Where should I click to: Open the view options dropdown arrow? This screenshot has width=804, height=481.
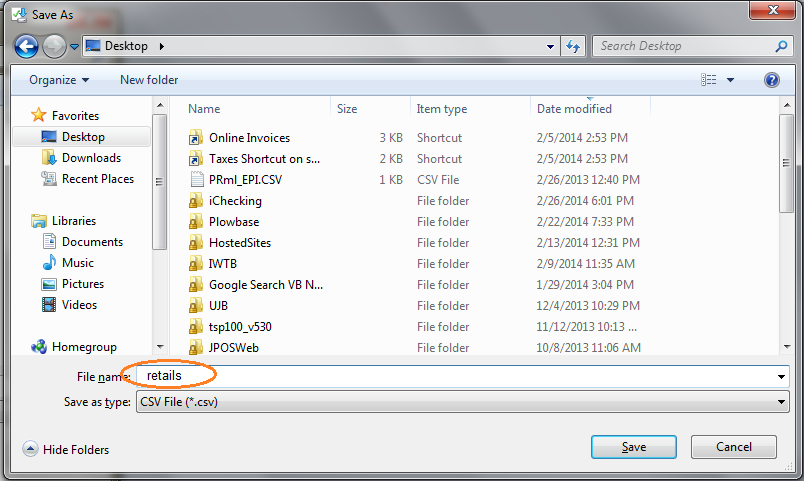731,80
